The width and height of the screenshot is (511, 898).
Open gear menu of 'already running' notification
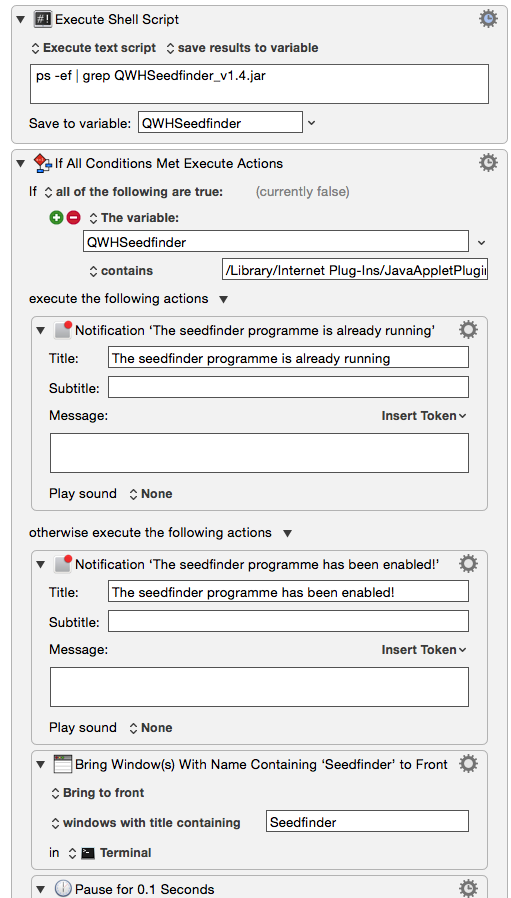coord(469,330)
